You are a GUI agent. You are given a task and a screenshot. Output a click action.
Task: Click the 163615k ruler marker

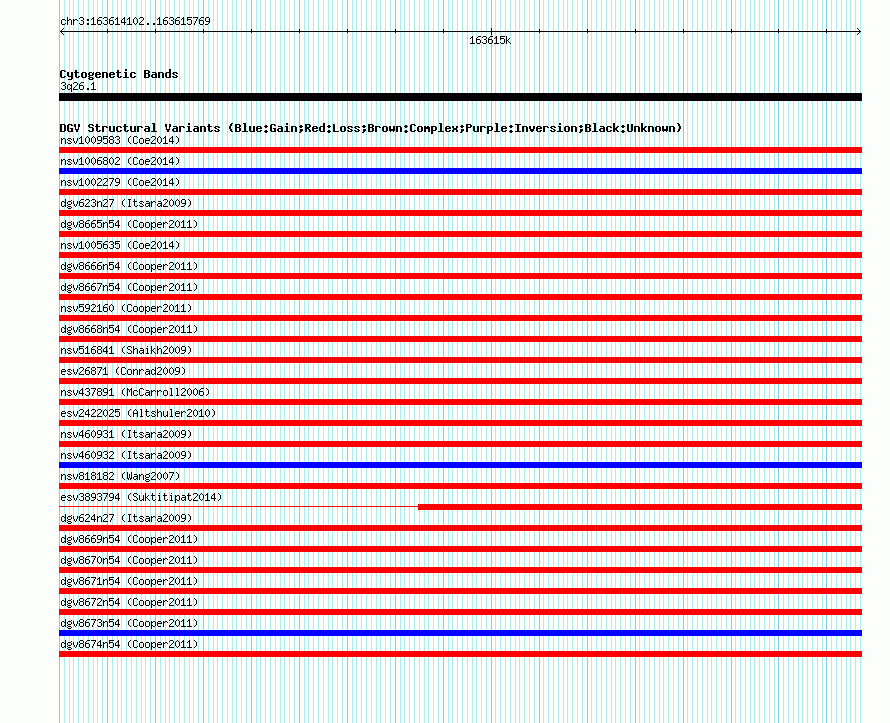pos(490,40)
